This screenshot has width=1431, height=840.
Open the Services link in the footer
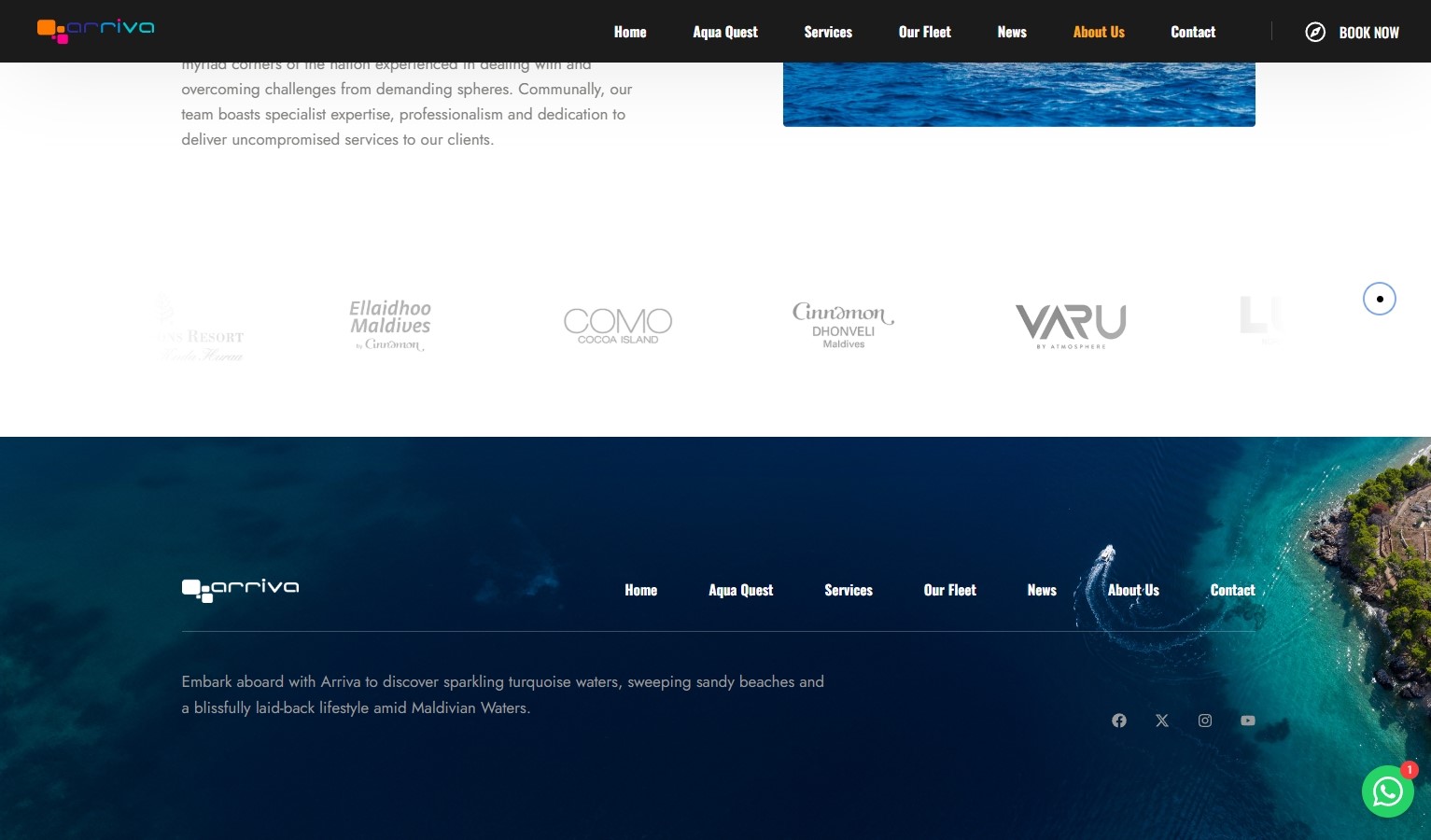849,590
